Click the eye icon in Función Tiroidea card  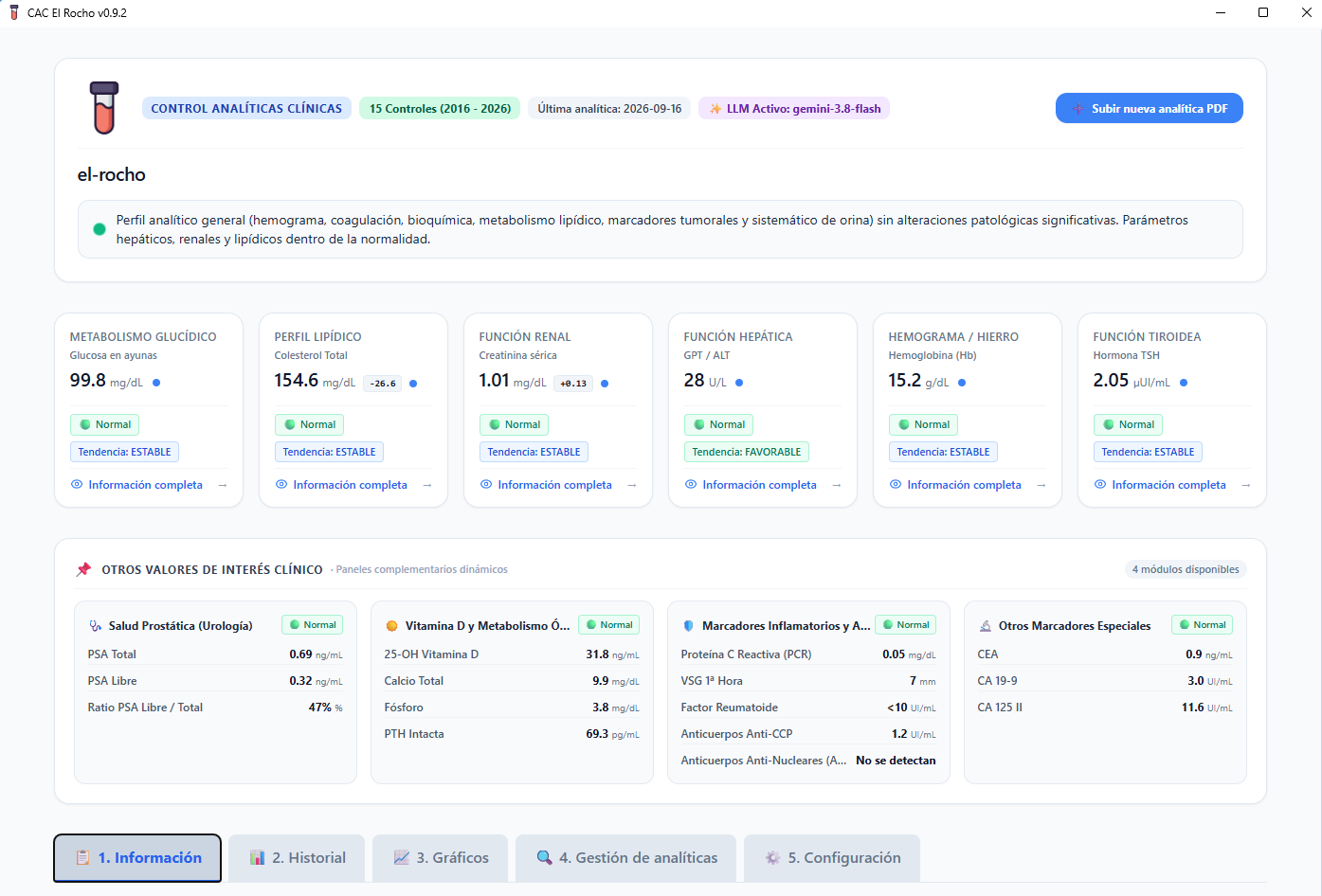[x=1100, y=484]
